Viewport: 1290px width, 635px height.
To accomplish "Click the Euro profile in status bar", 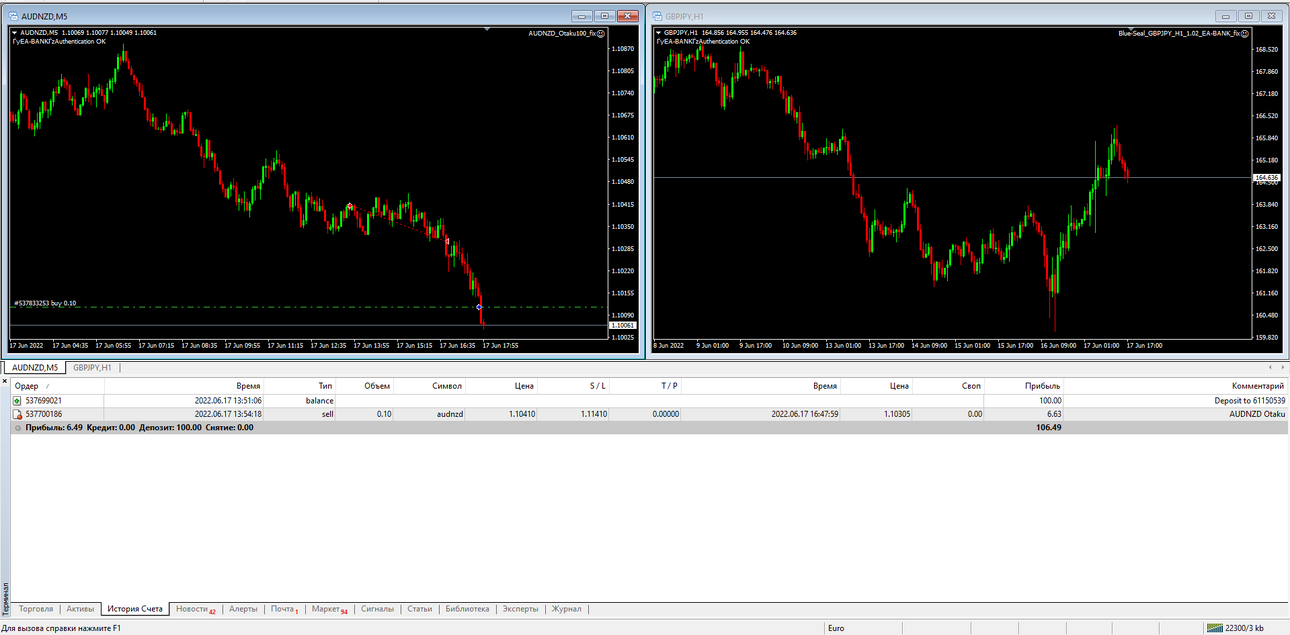I will pos(838,628).
